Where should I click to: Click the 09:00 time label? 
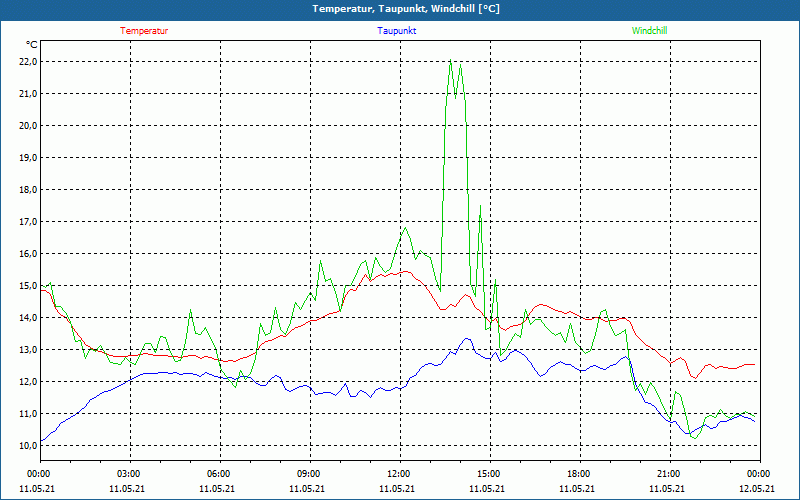point(310,474)
